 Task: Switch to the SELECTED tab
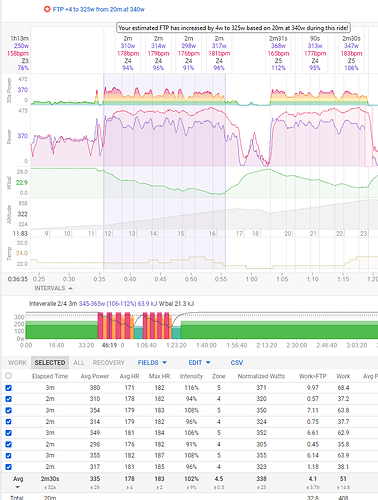click(50, 363)
